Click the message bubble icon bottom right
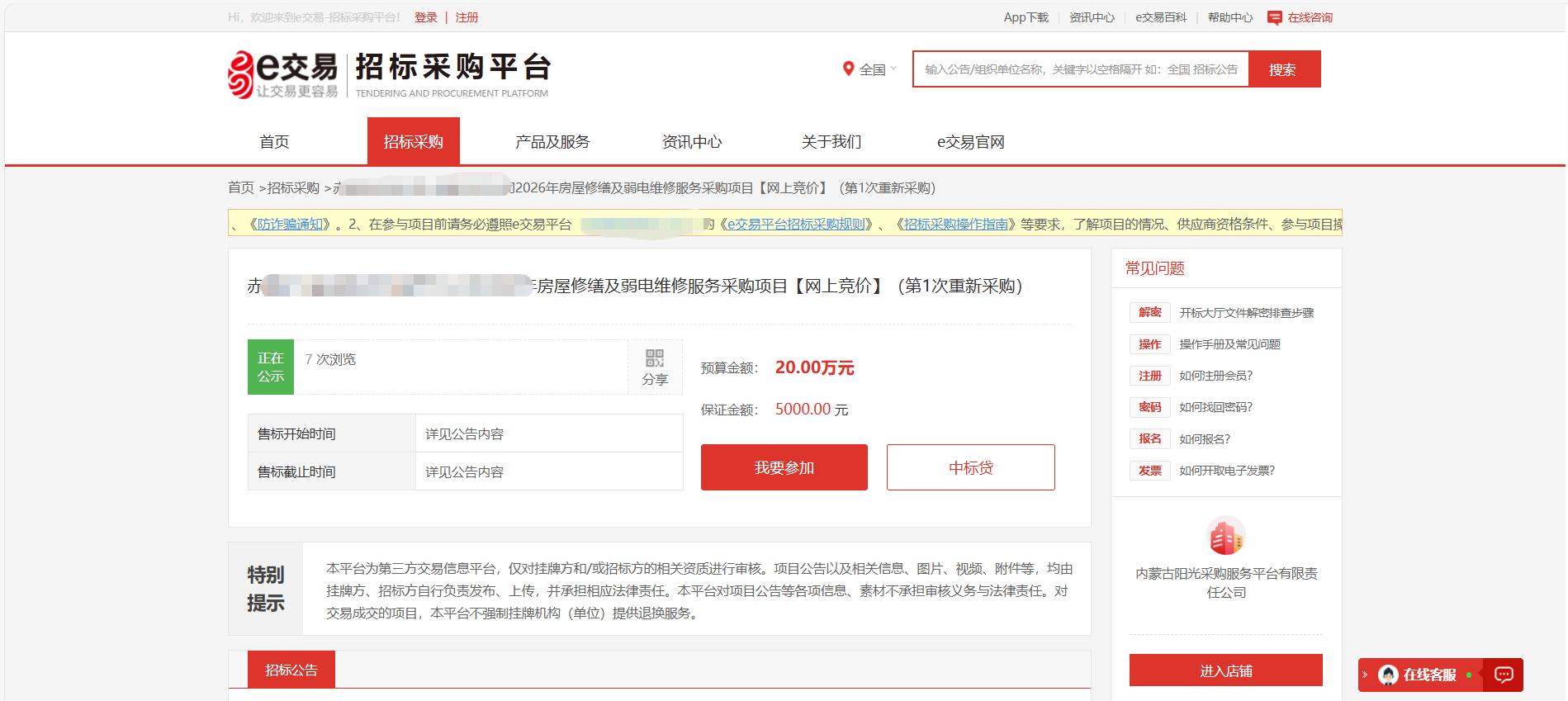 pos(1504,675)
